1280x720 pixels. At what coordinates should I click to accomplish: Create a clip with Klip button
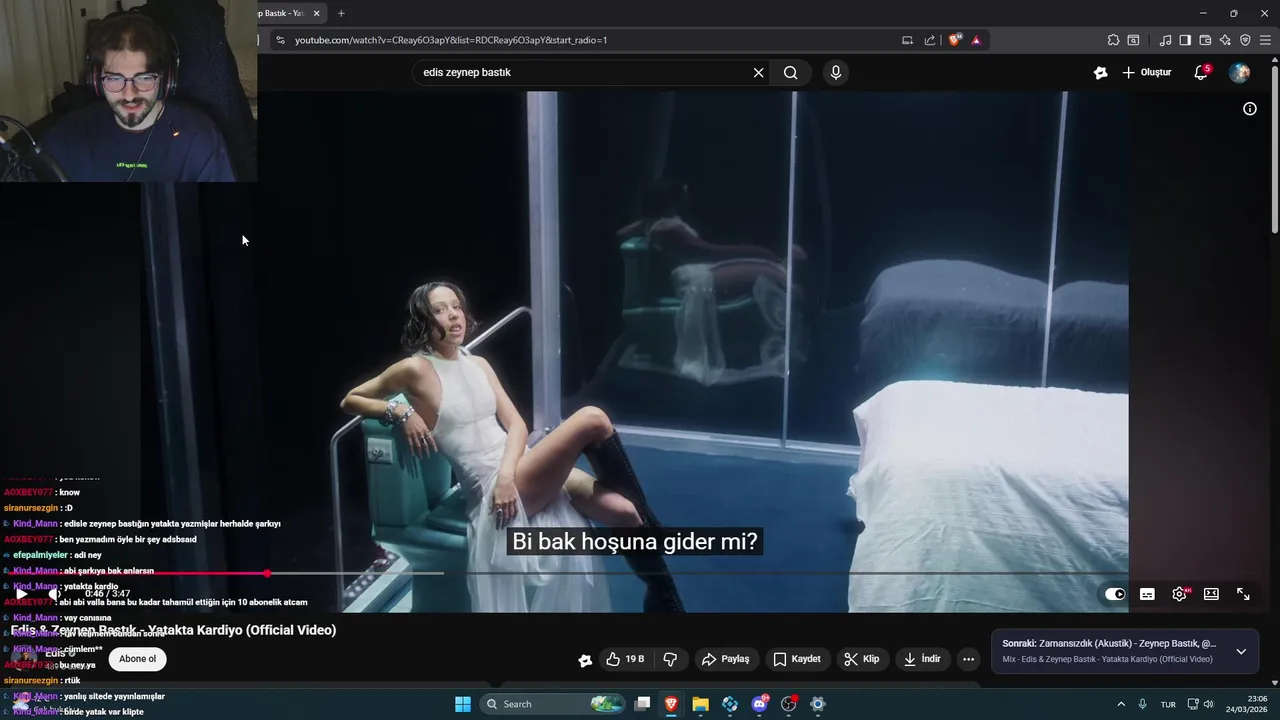pyautogui.click(x=861, y=659)
